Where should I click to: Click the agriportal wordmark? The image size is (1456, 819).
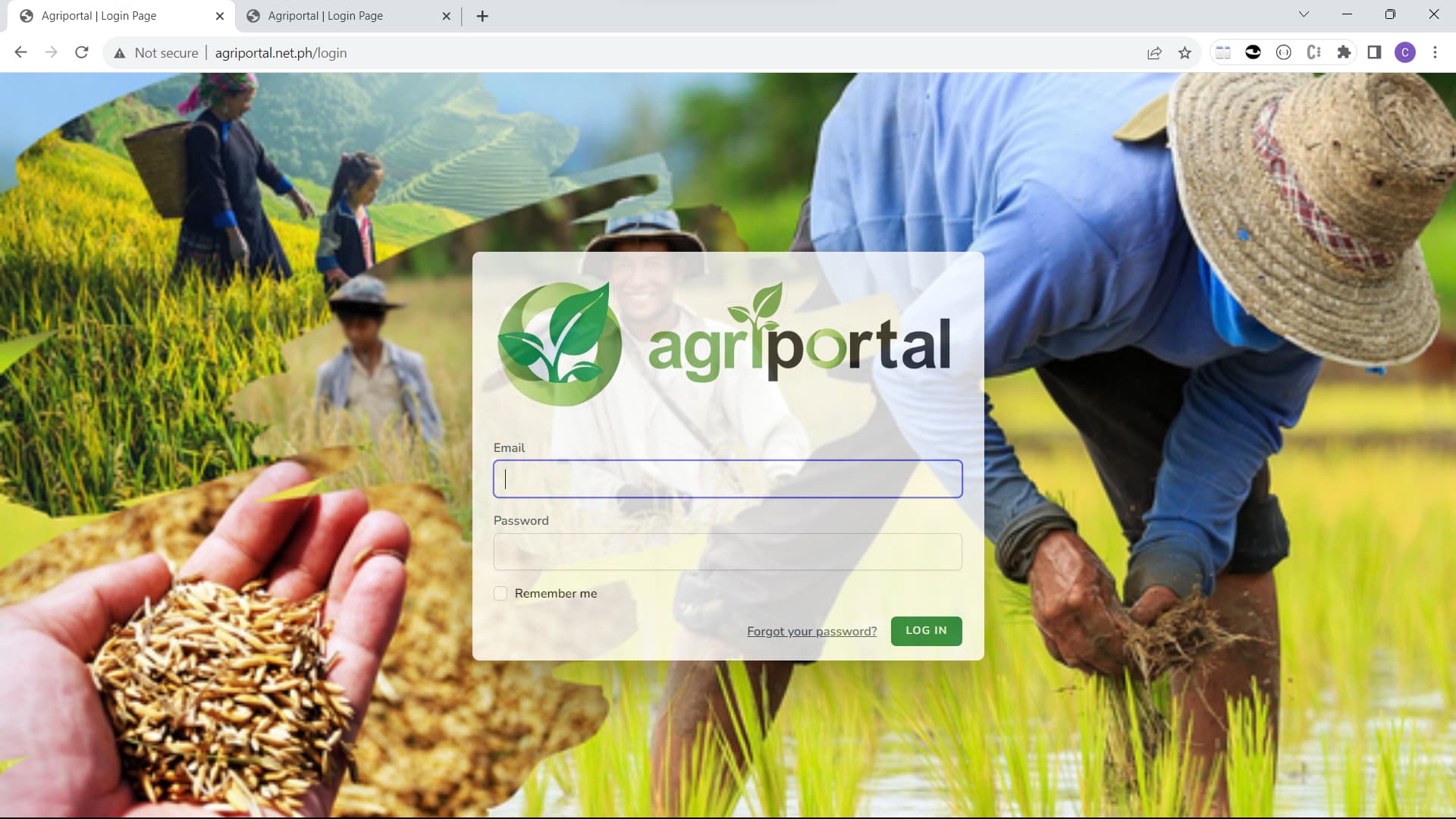pyautogui.click(x=799, y=334)
